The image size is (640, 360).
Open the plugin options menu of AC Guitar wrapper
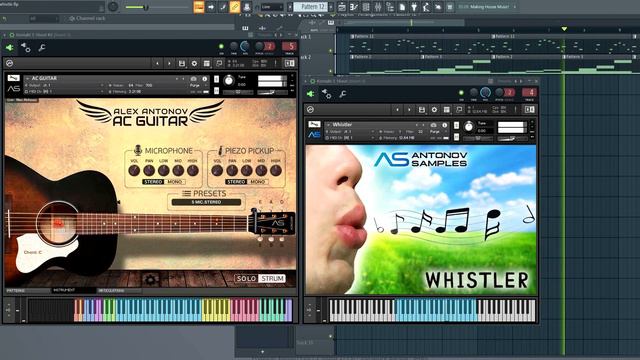(x=9, y=48)
